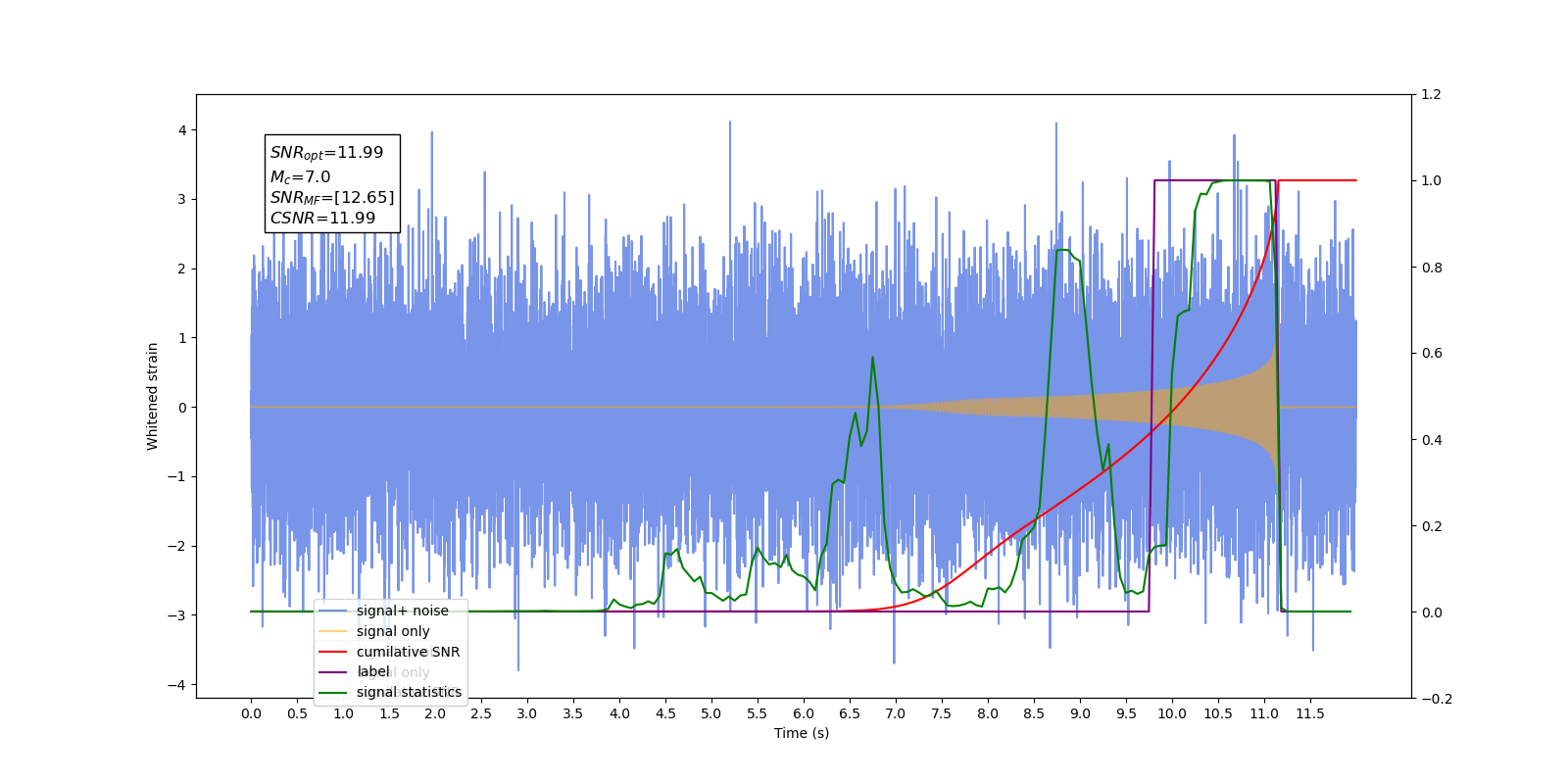Click the 'label' legend entry
This screenshot has height=784, width=1568.
(x=355, y=671)
